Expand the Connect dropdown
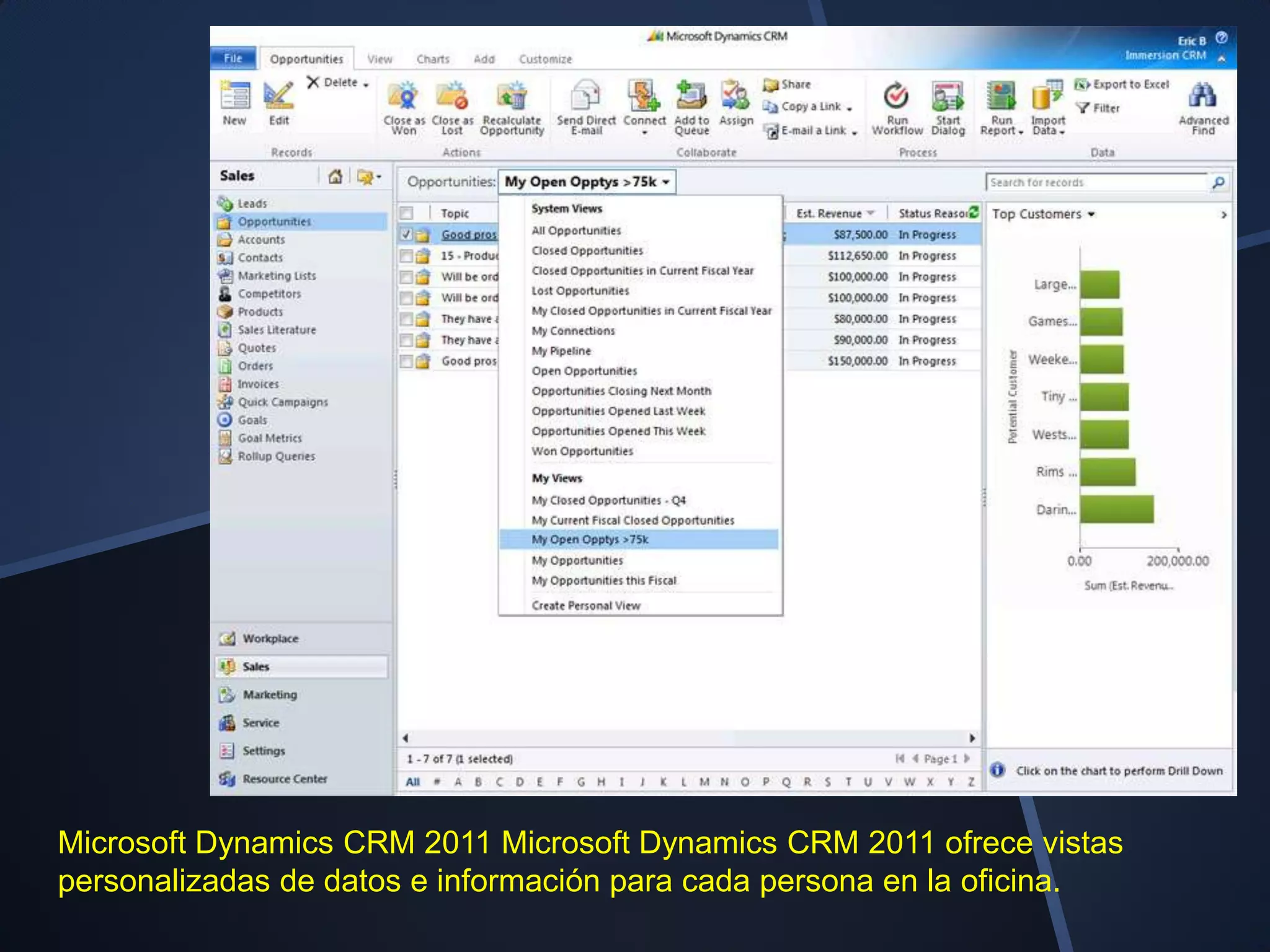This screenshot has height=952, width=1270. point(644,132)
